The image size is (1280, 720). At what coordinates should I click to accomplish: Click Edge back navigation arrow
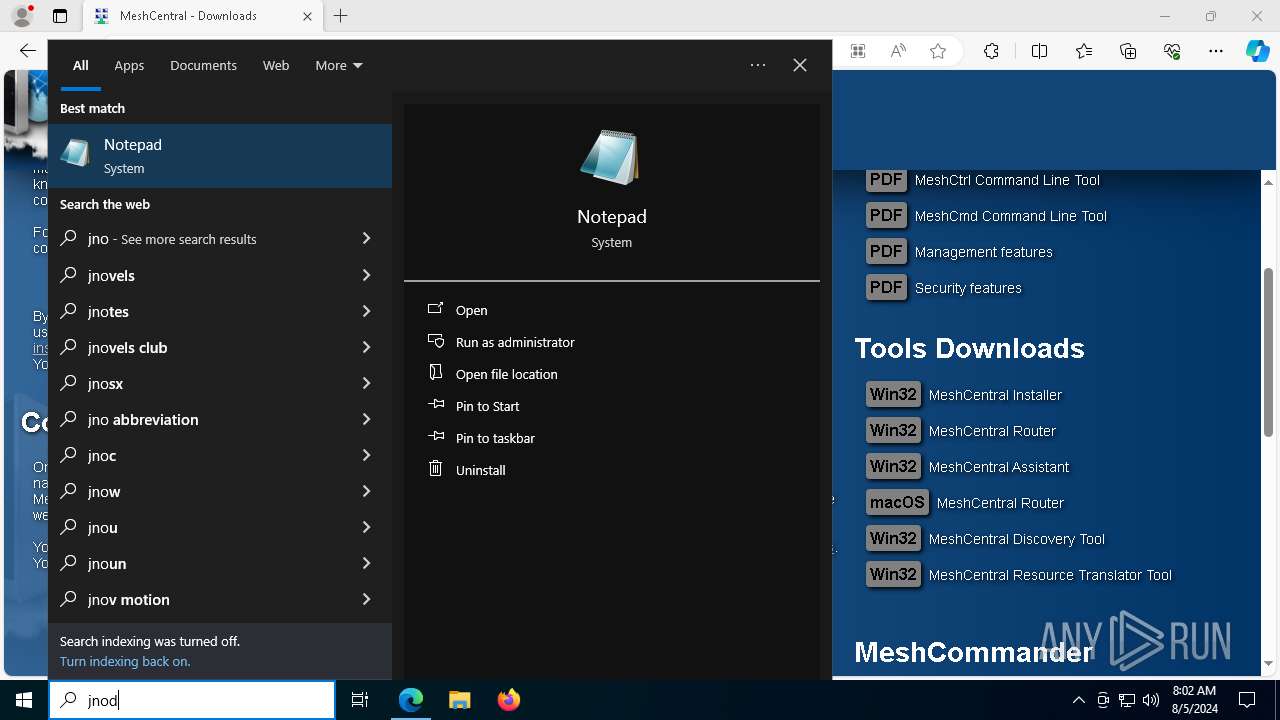[x=27, y=51]
